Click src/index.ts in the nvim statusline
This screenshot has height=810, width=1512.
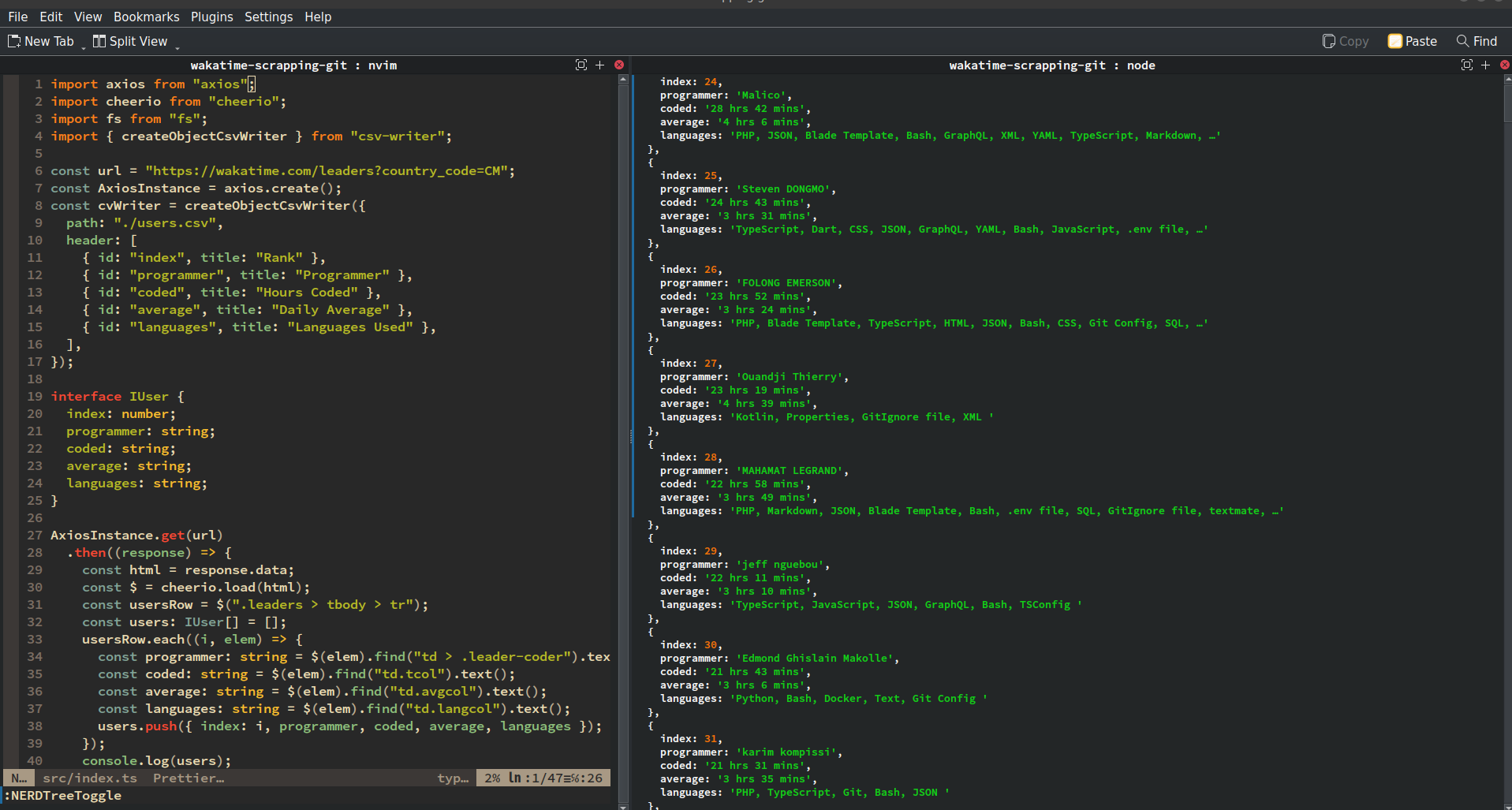[x=89, y=778]
